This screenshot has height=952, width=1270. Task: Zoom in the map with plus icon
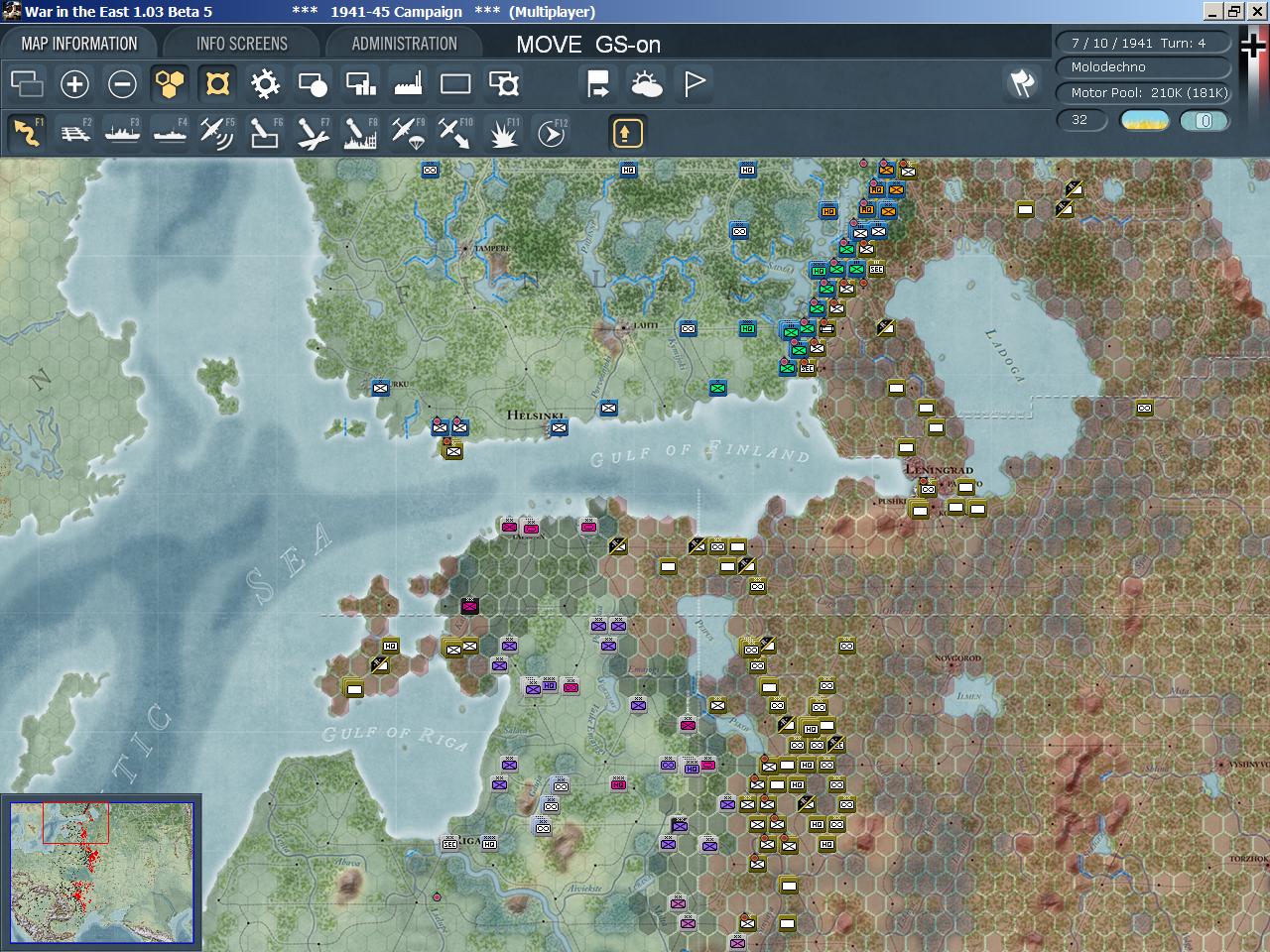tap(74, 84)
